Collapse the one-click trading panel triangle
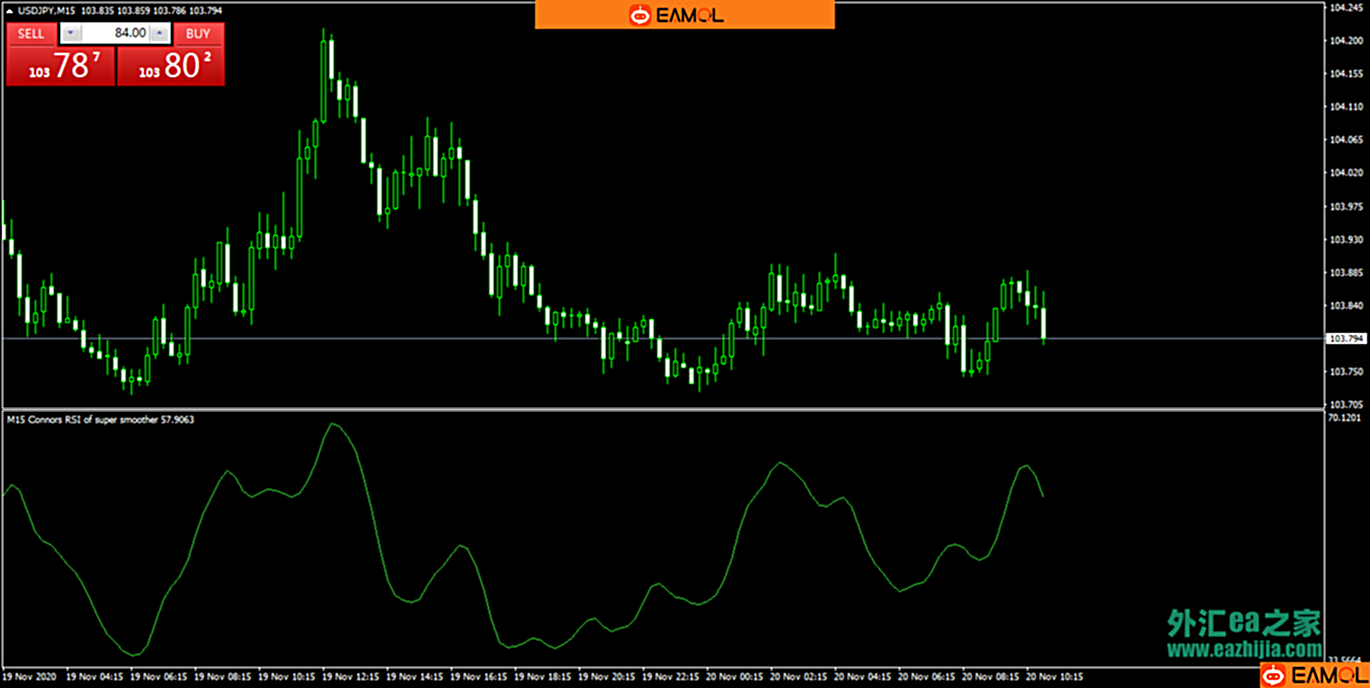The width and height of the screenshot is (1370, 688). pyautogui.click(x=9, y=11)
